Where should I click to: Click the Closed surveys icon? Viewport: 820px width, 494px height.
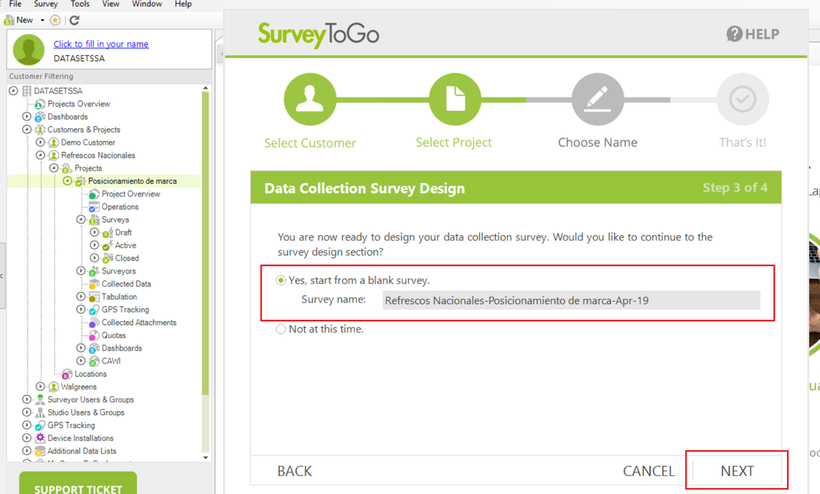point(107,258)
